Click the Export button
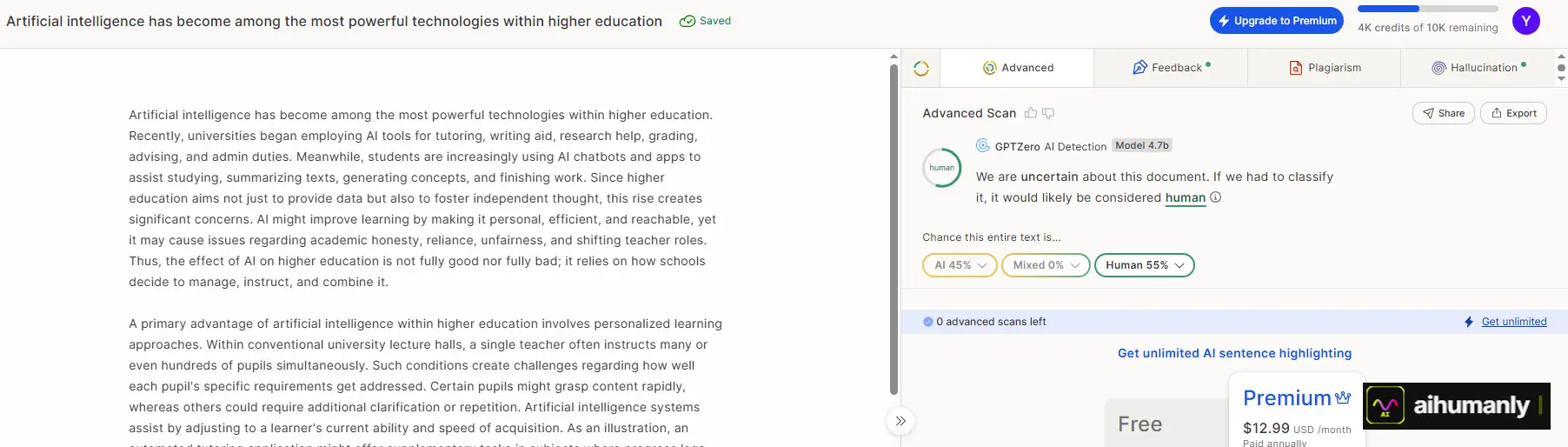The height and width of the screenshot is (447, 1568). tap(1514, 113)
